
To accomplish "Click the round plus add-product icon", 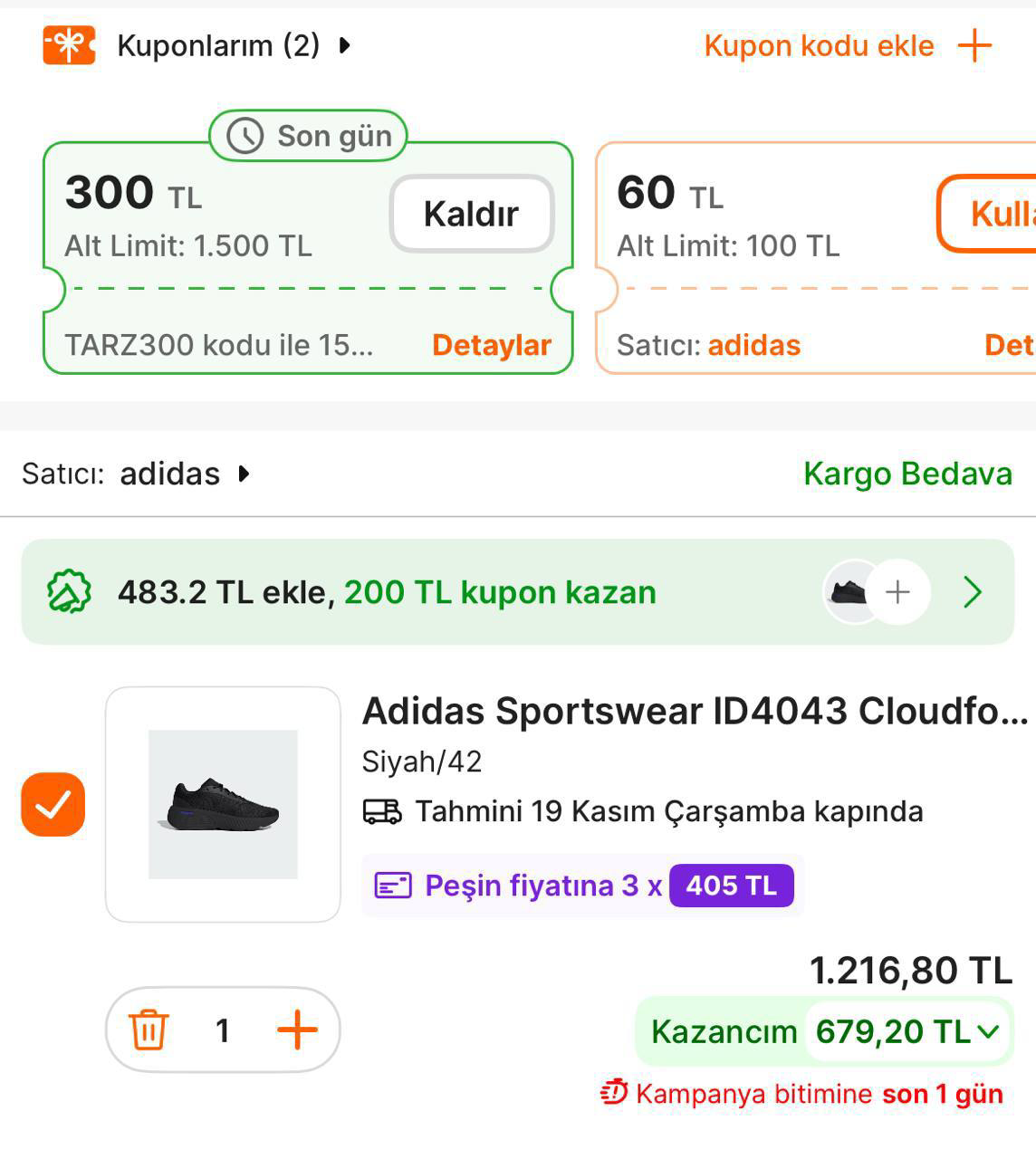I will (x=897, y=592).
